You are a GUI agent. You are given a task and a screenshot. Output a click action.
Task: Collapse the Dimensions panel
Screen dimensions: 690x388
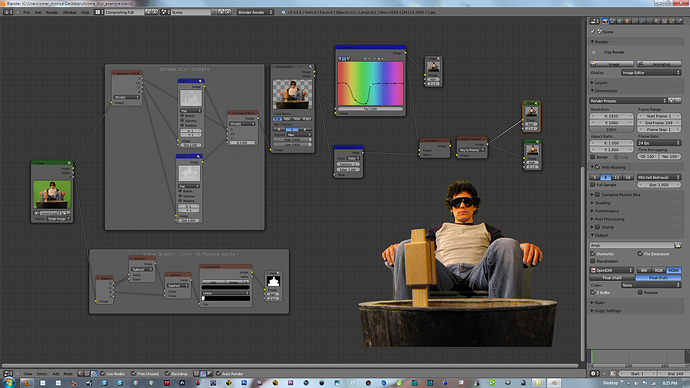pos(606,91)
